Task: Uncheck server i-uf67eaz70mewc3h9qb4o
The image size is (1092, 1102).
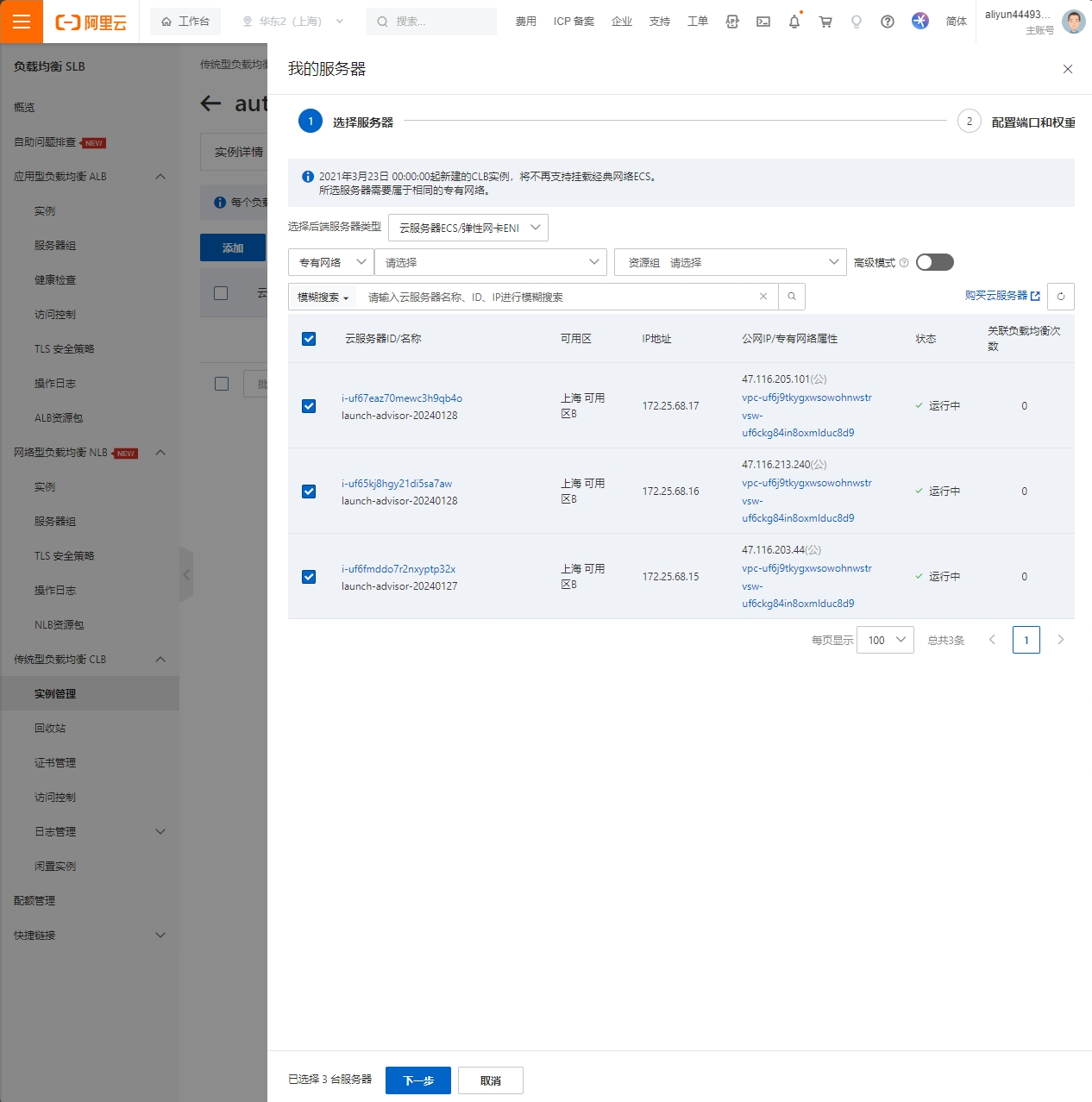Action: [x=309, y=406]
